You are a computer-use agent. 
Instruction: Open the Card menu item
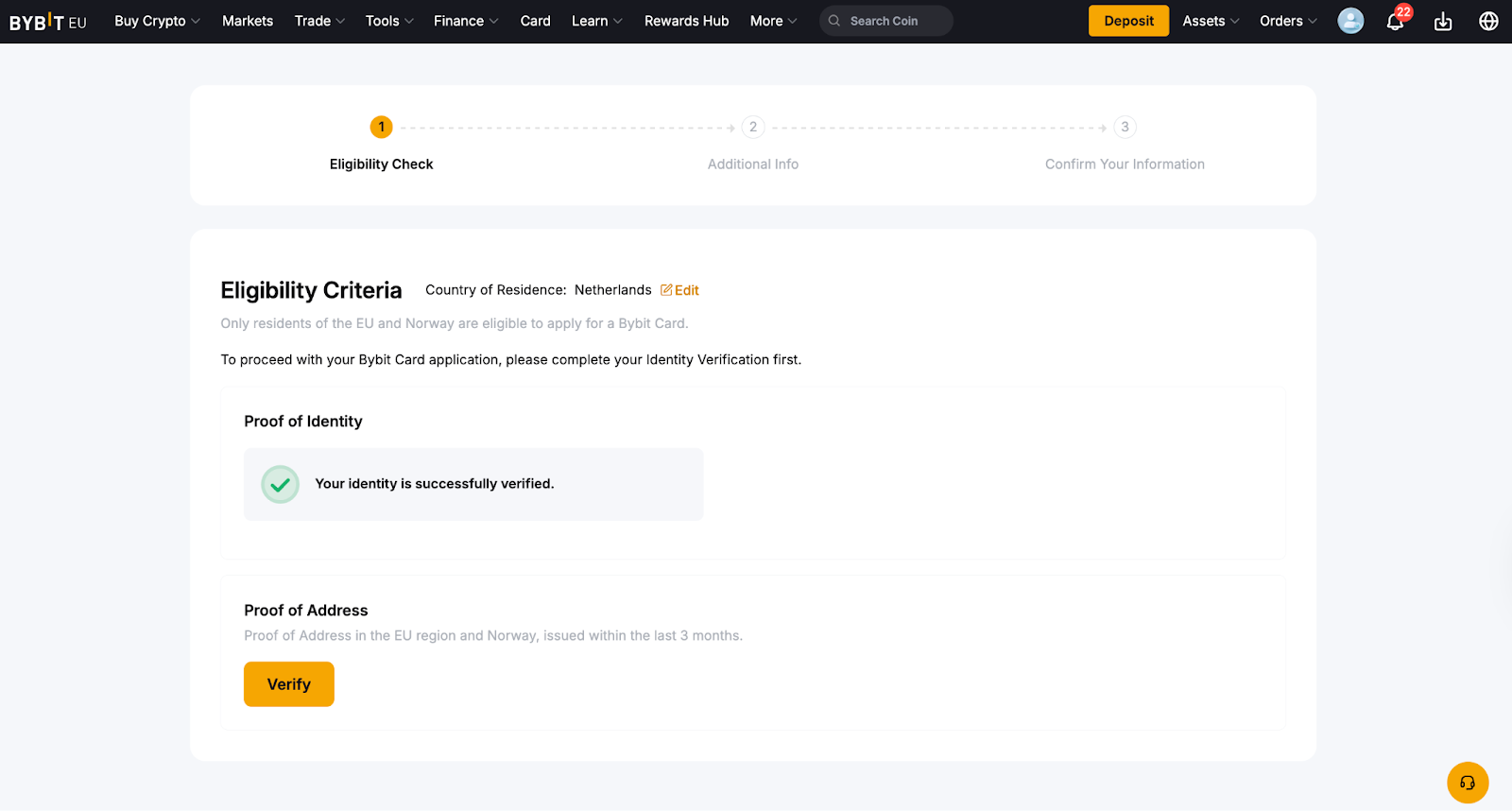point(535,21)
